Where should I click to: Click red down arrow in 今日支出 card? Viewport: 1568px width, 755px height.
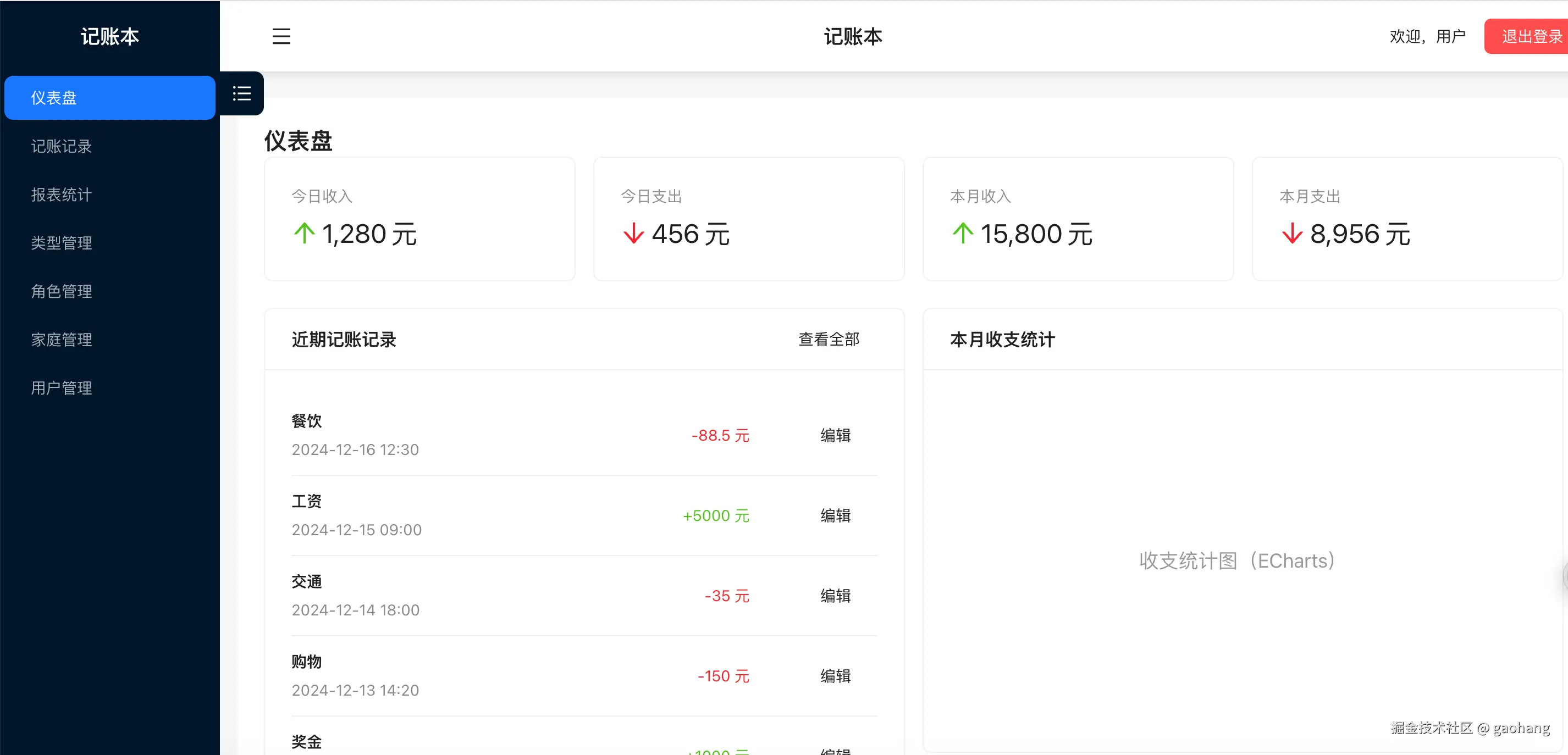click(633, 234)
